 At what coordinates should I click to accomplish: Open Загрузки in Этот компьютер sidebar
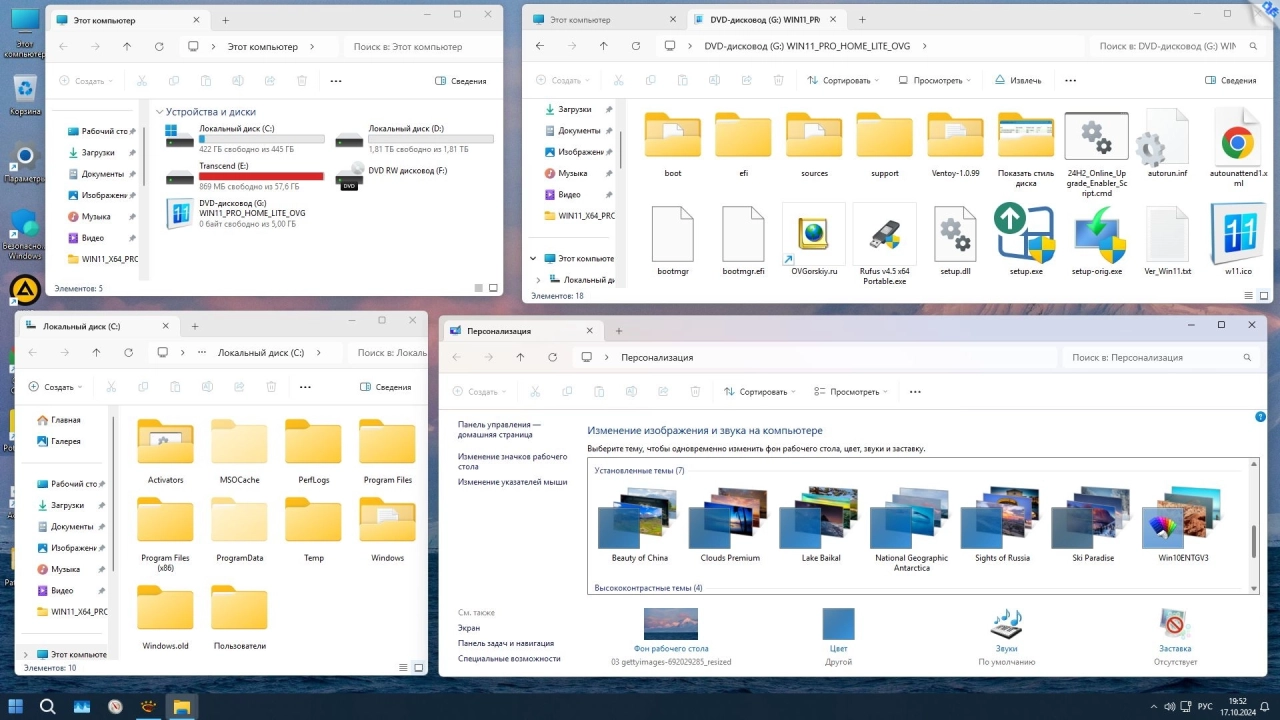[96, 152]
